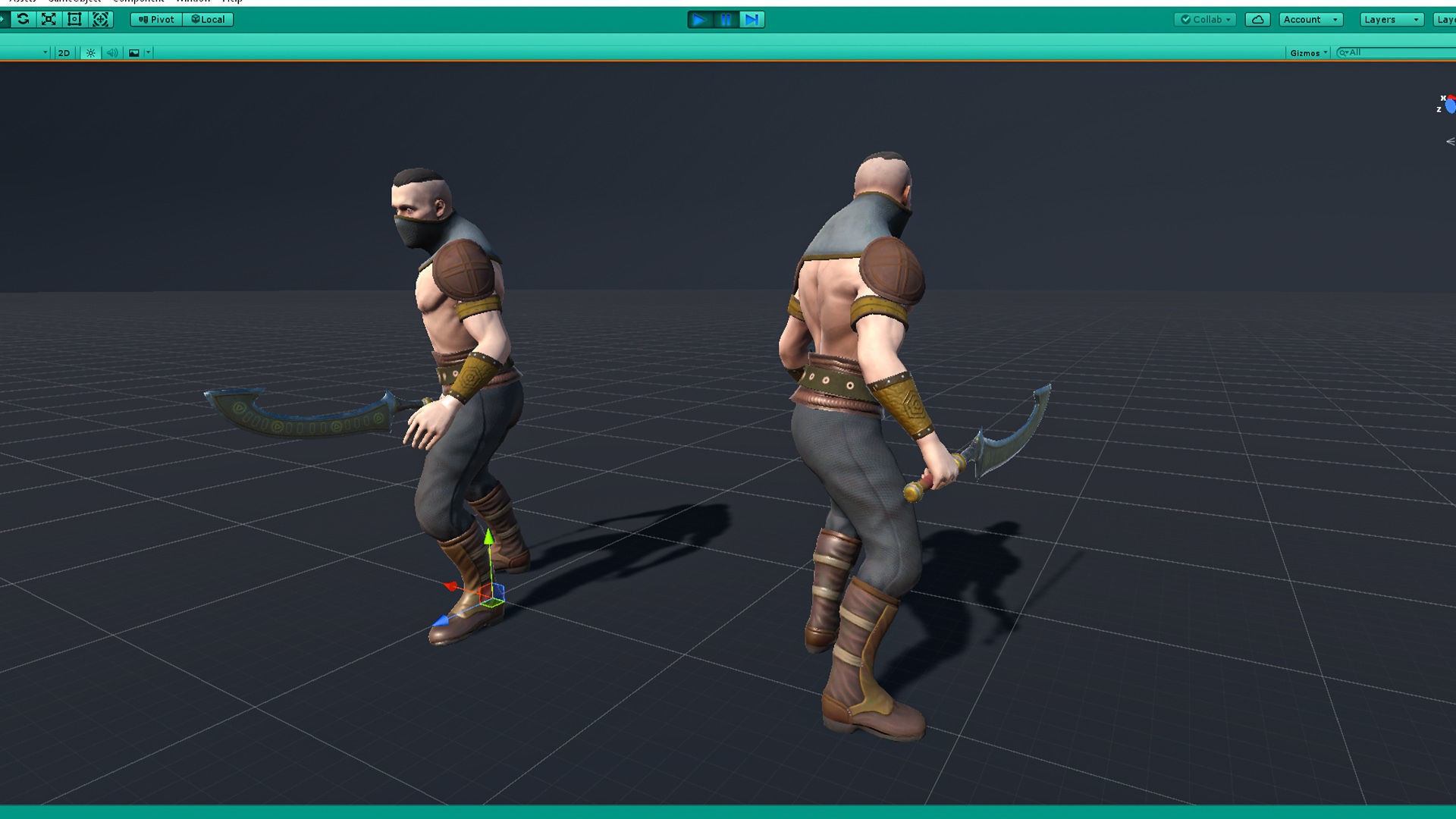Image resolution: width=1456 pixels, height=819 pixels.
Task: Click the scene view effects icon
Action: point(134,52)
